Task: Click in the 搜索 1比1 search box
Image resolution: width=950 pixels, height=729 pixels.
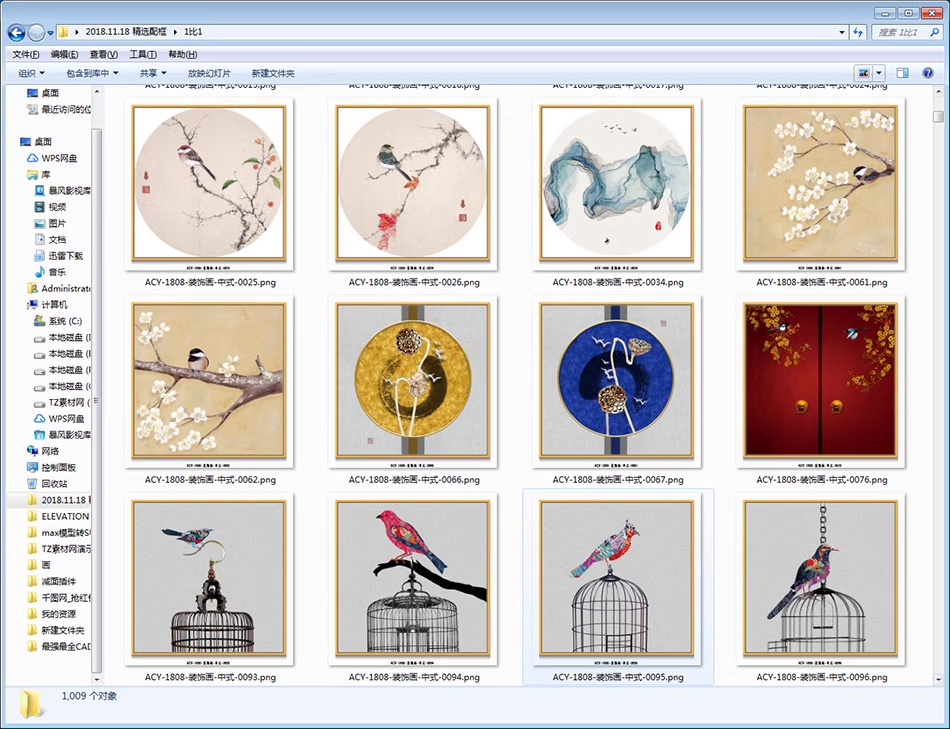Action: coord(900,32)
